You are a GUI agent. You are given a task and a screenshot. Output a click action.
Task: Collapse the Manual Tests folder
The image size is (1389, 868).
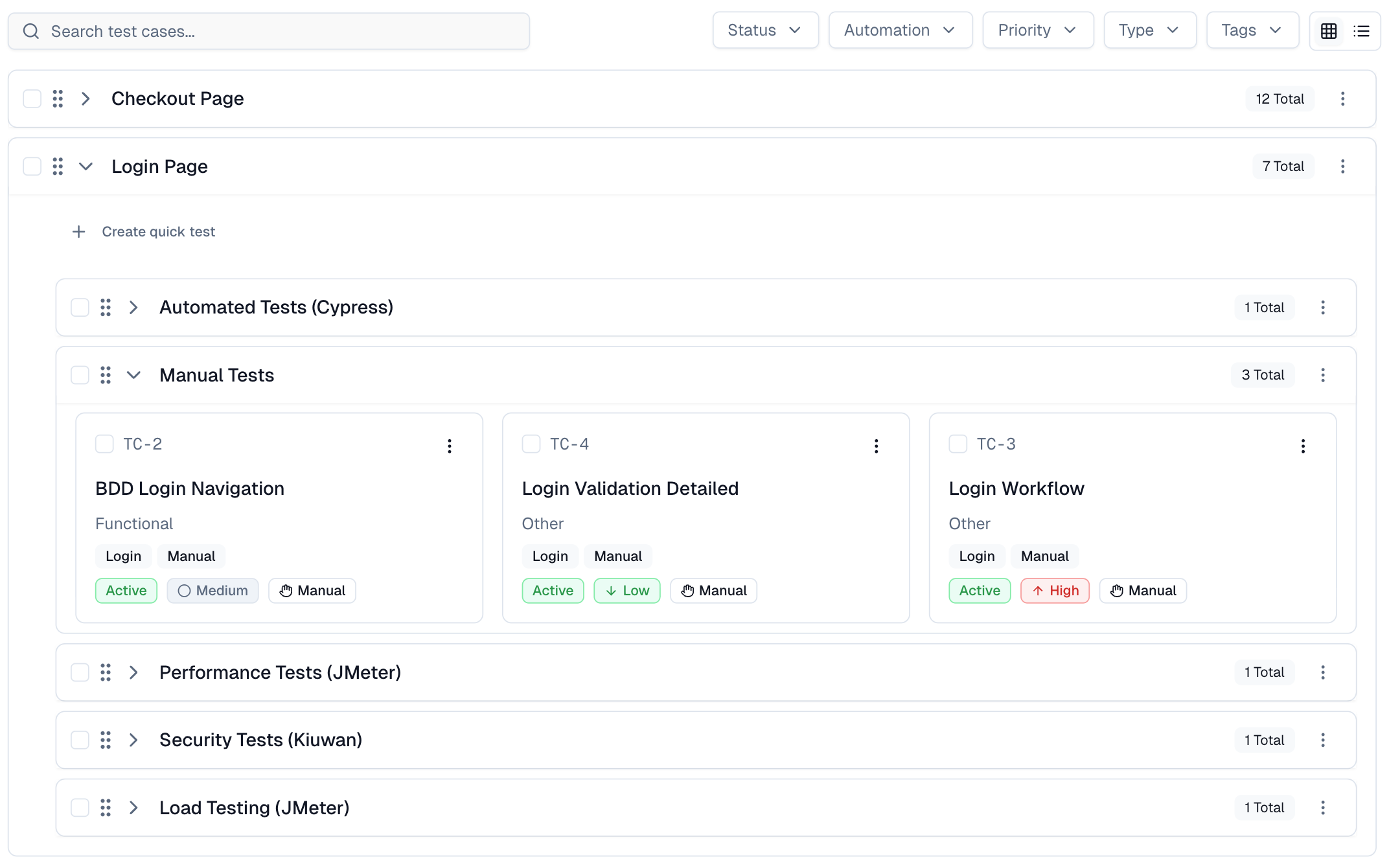click(x=133, y=375)
